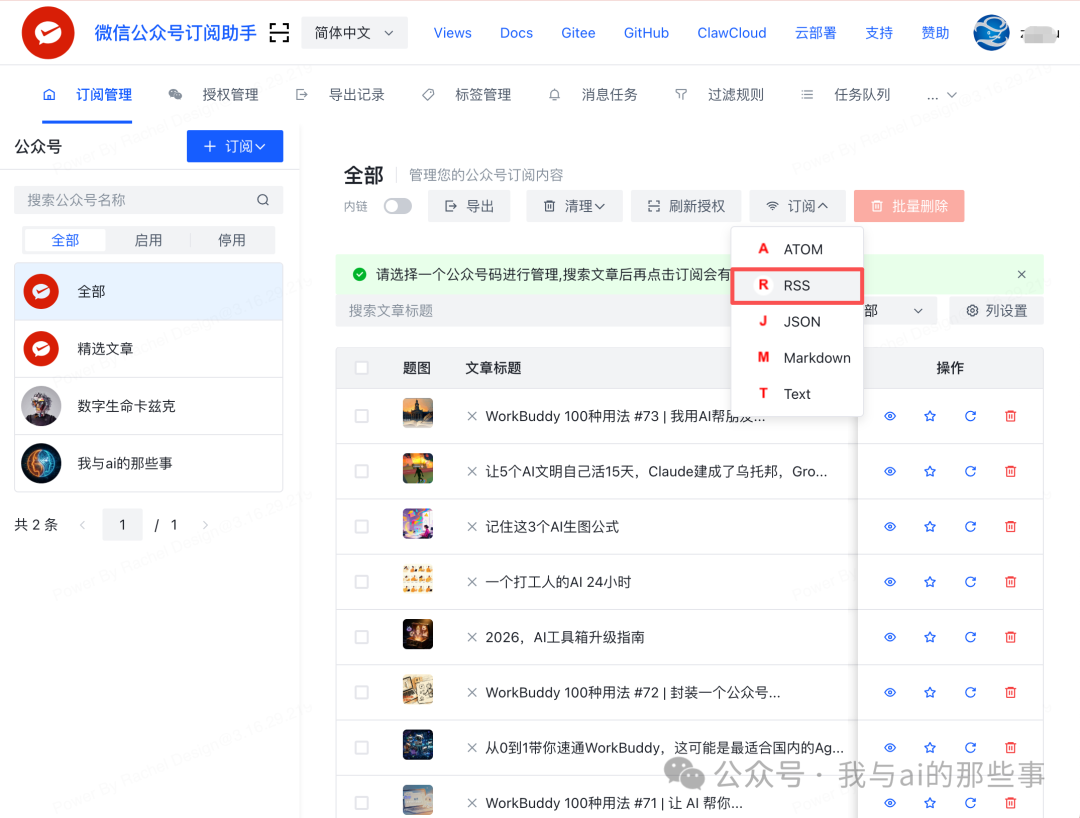Star the WorkBuddy 100种用法 #73 article
Viewport: 1080px width, 818px height.
930,416
